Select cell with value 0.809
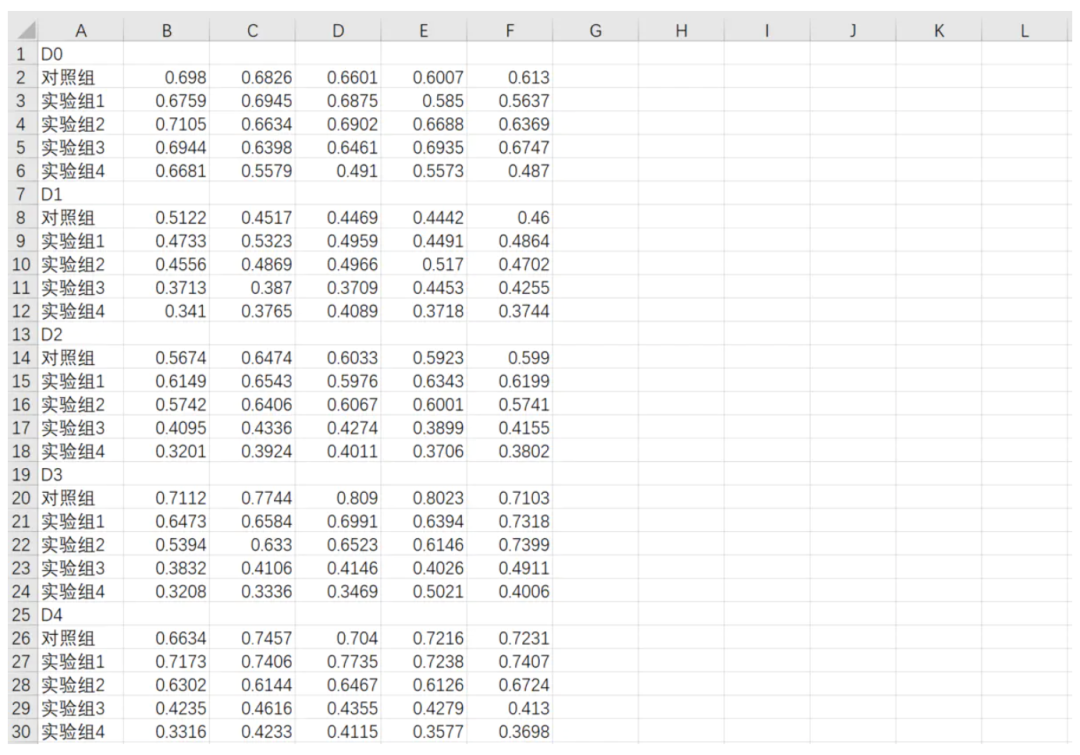Image resolution: width=1080 pixels, height=755 pixels. click(338, 498)
